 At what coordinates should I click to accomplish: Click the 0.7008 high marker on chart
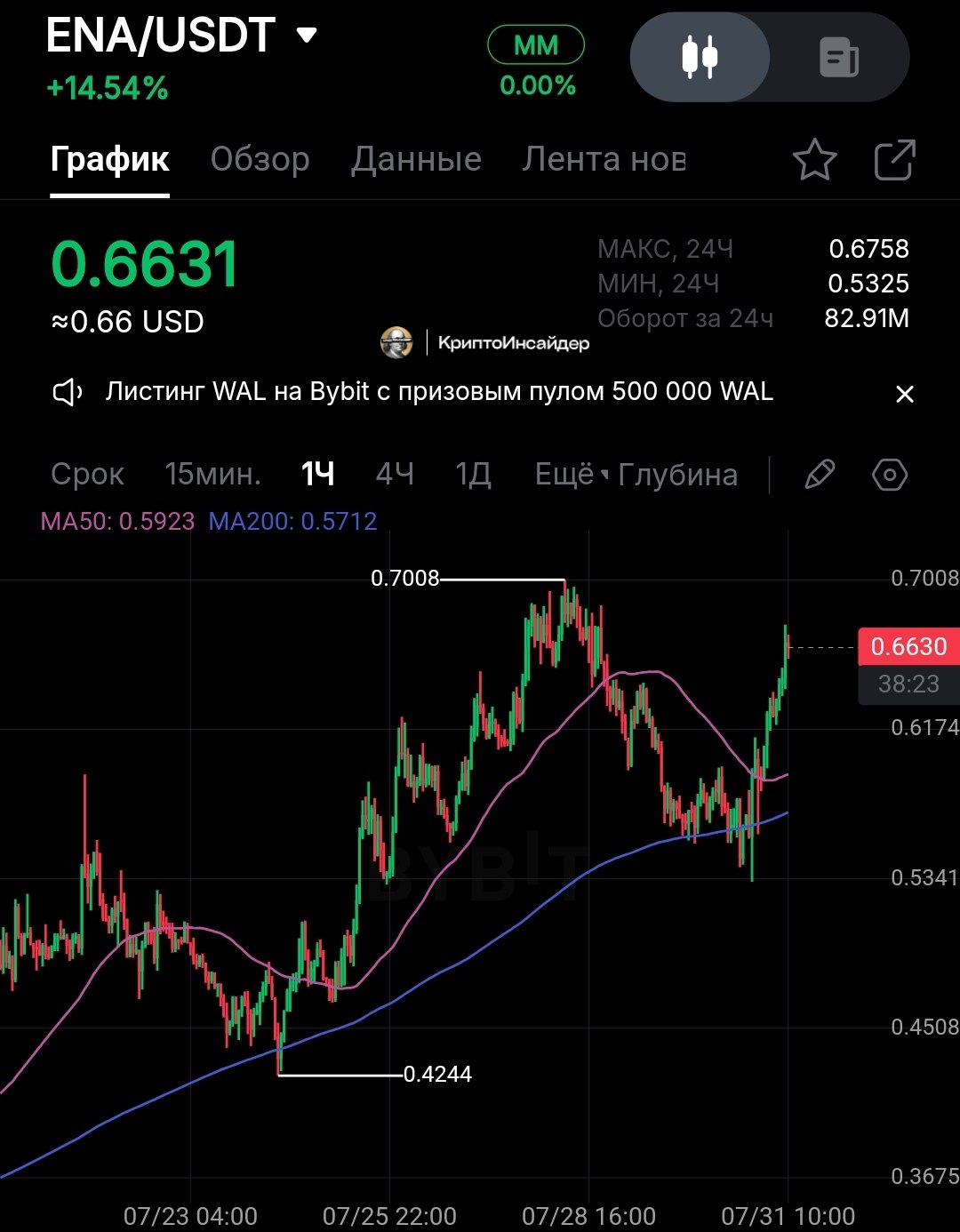[405, 579]
